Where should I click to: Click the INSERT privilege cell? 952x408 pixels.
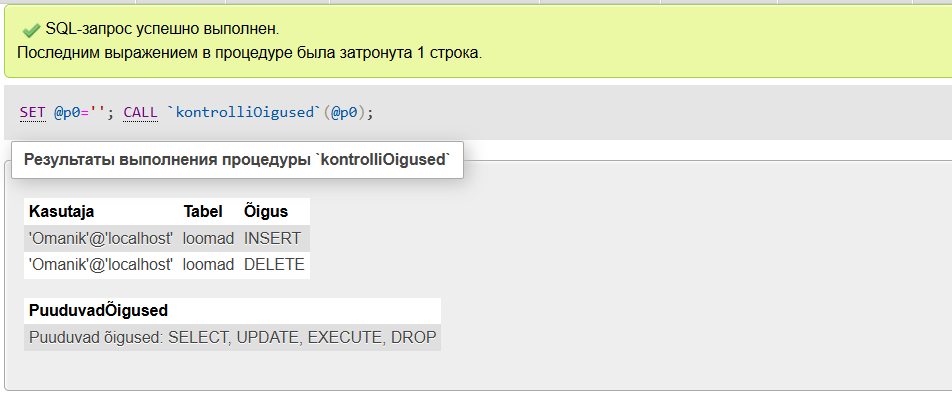(274, 239)
